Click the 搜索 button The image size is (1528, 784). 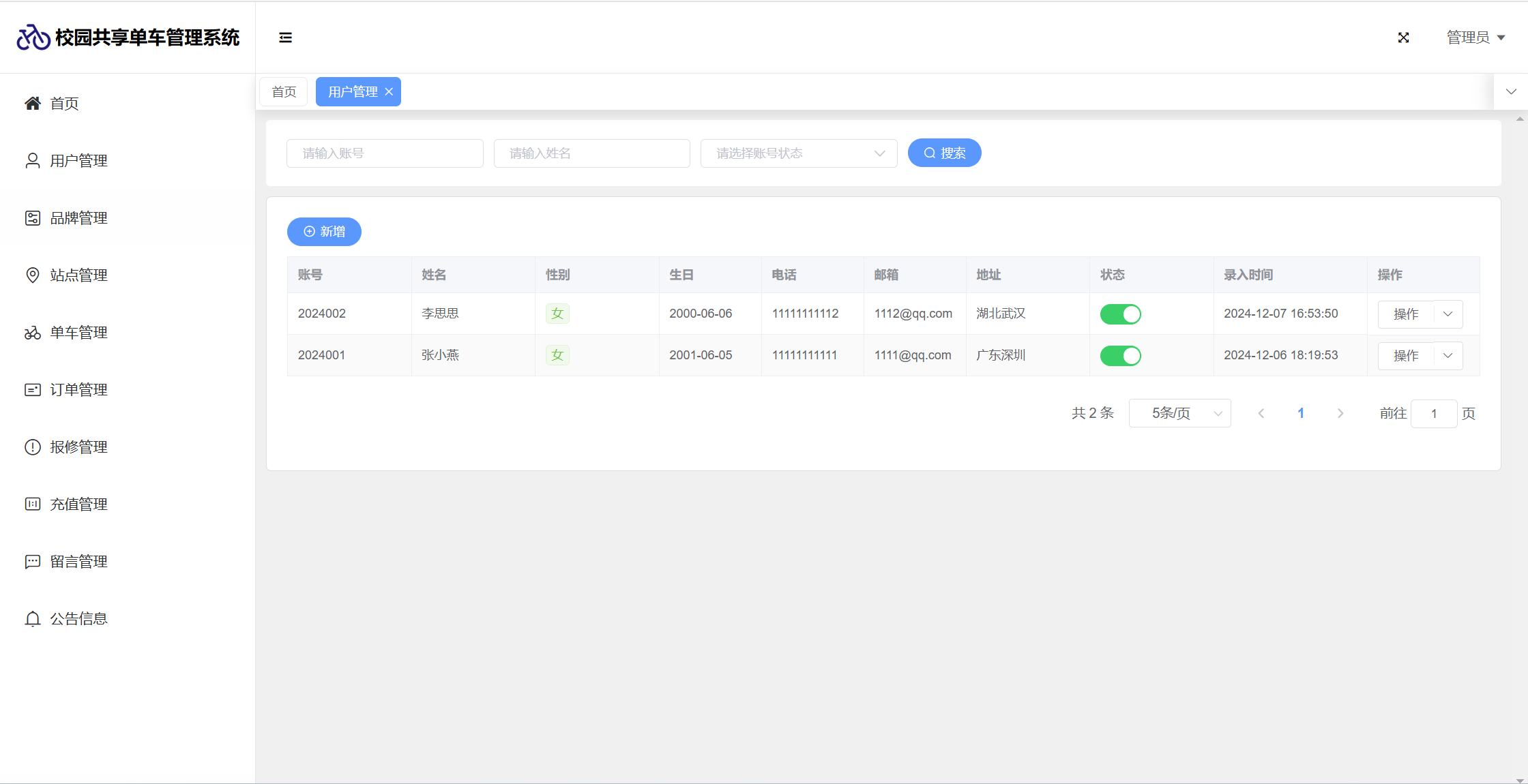(944, 153)
